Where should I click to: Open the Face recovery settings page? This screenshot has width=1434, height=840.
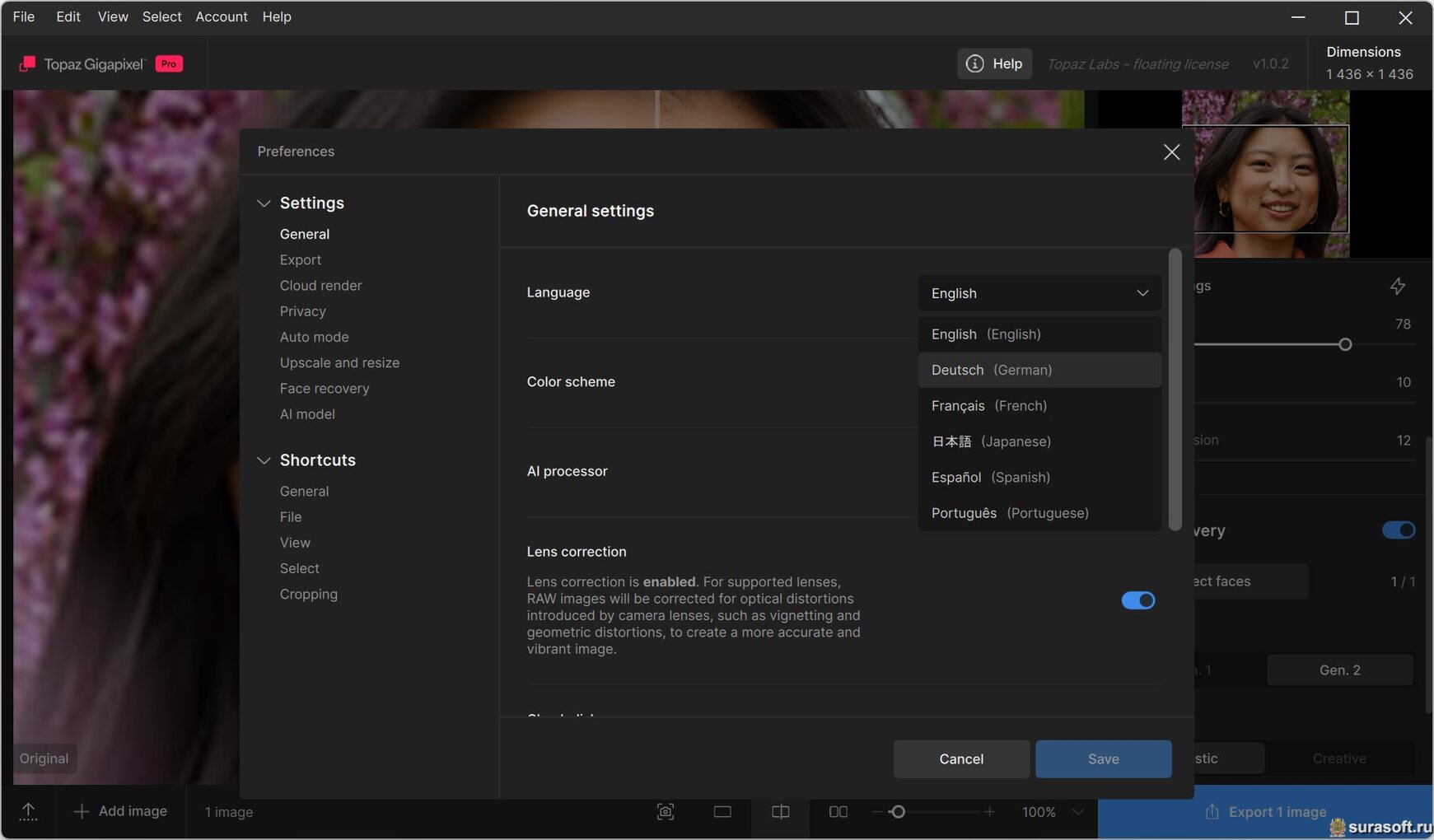[324, 389]
